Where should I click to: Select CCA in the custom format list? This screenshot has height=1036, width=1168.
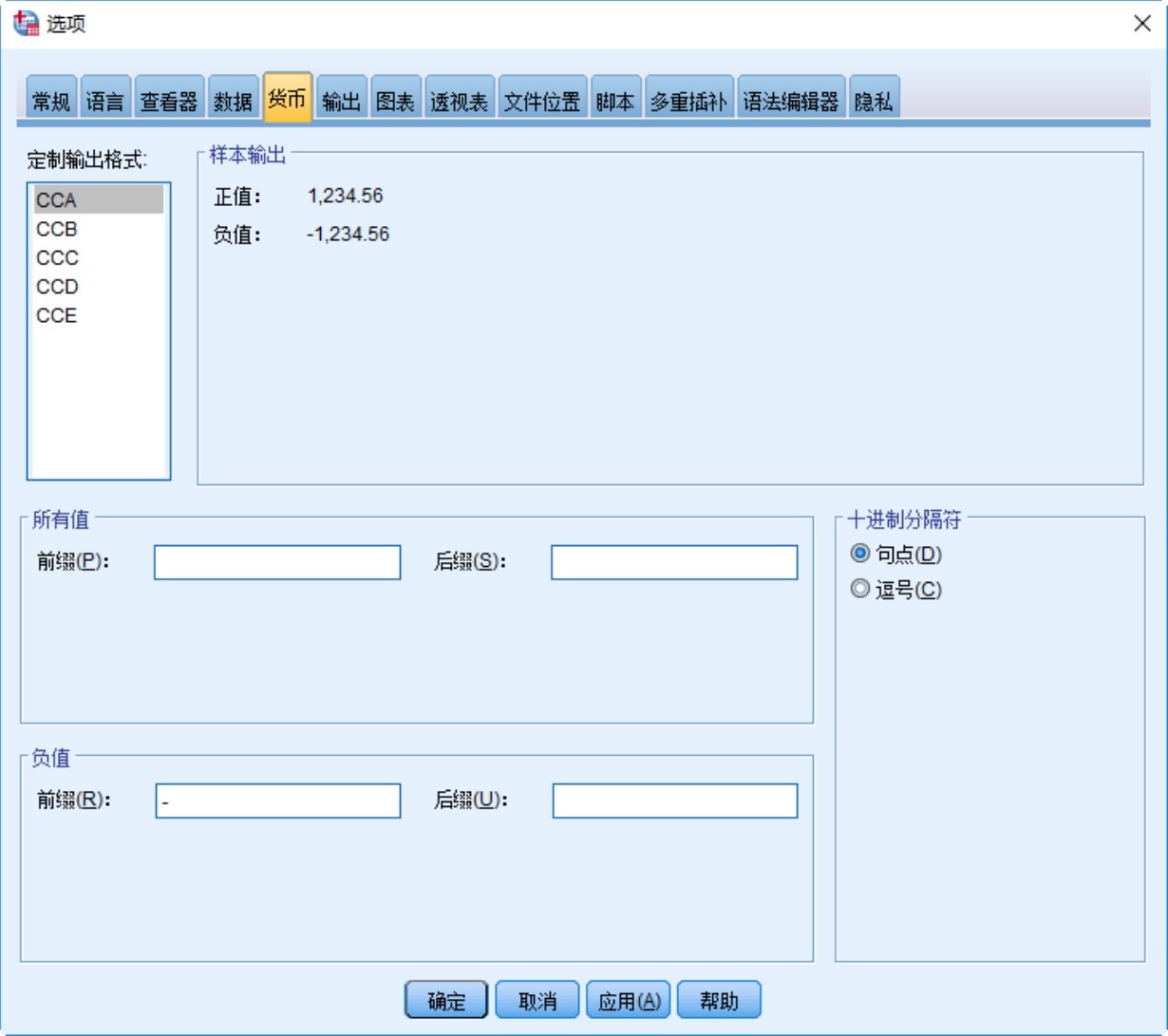(x=99, y=200)
